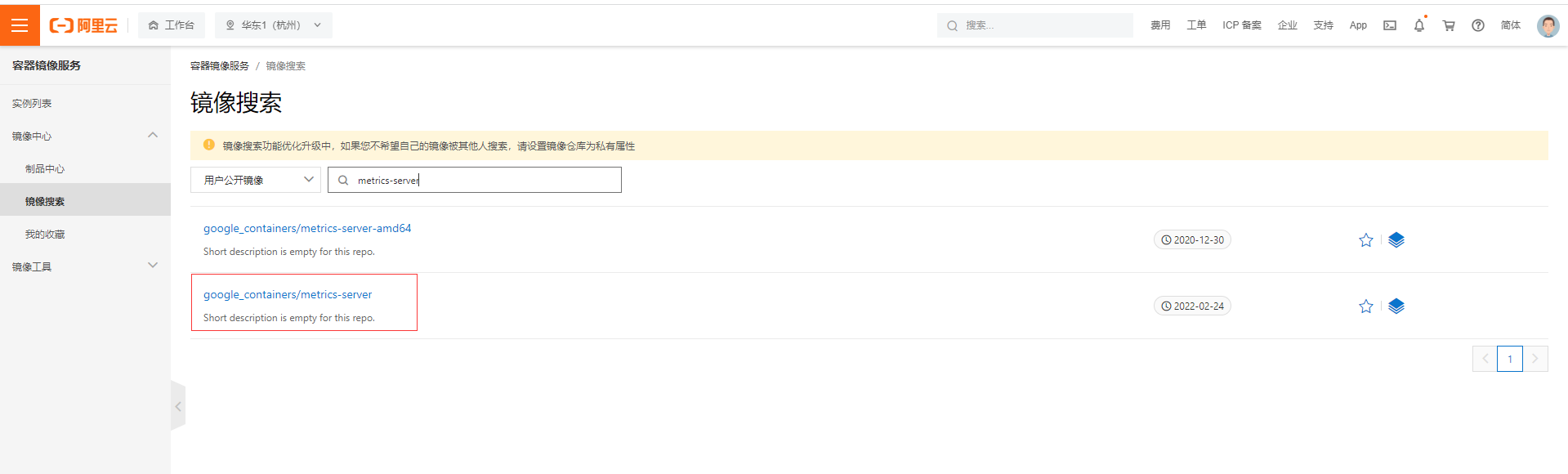The width and height of the screenshot is (1568, 474).
Task: Open google_containers/metrics-server-amd64 repo link
Action: pos(307,228)
